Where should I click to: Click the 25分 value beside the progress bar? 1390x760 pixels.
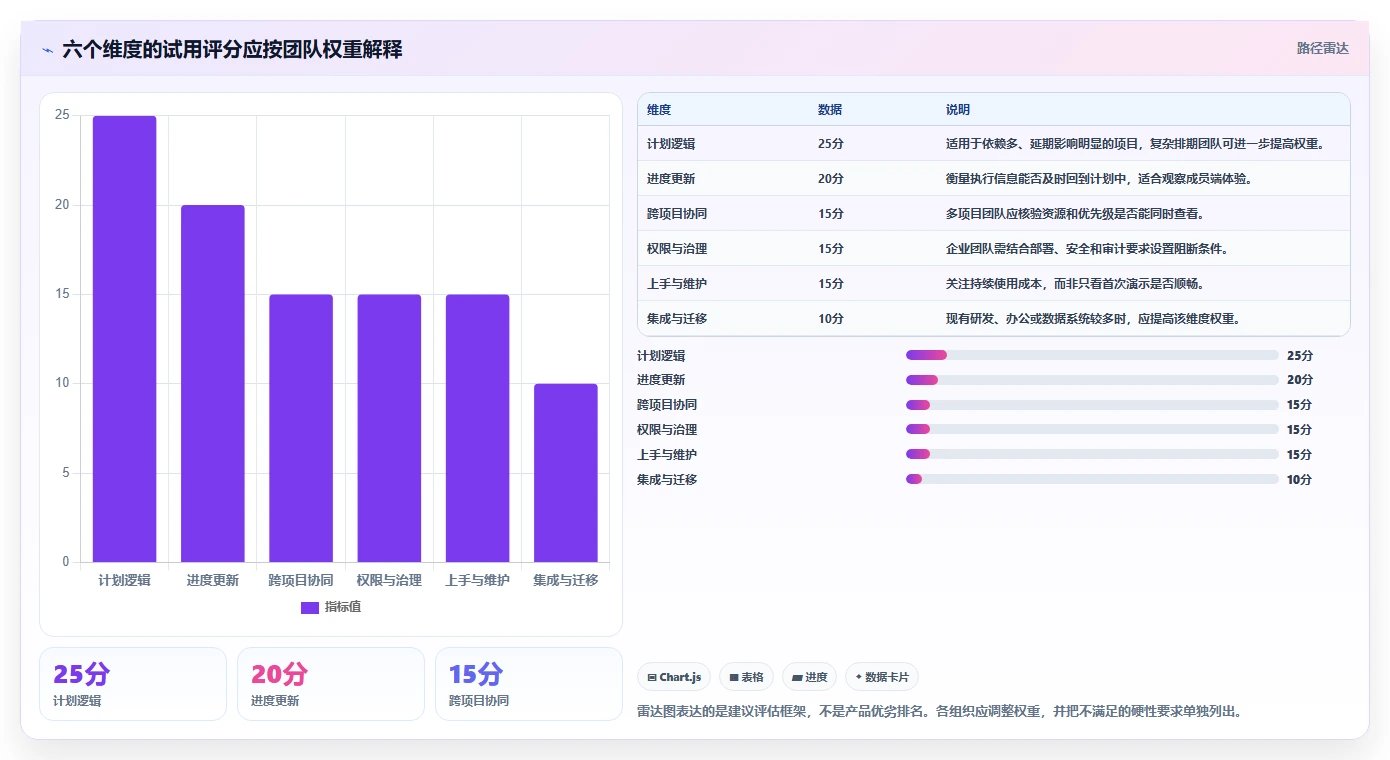[x=1300, y=356]
